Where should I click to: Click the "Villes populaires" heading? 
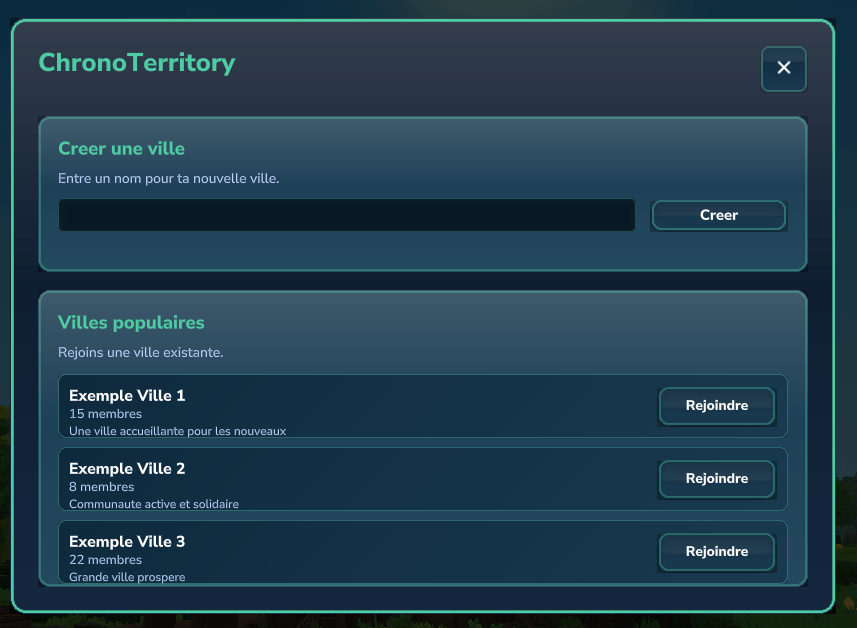point(131,323)
